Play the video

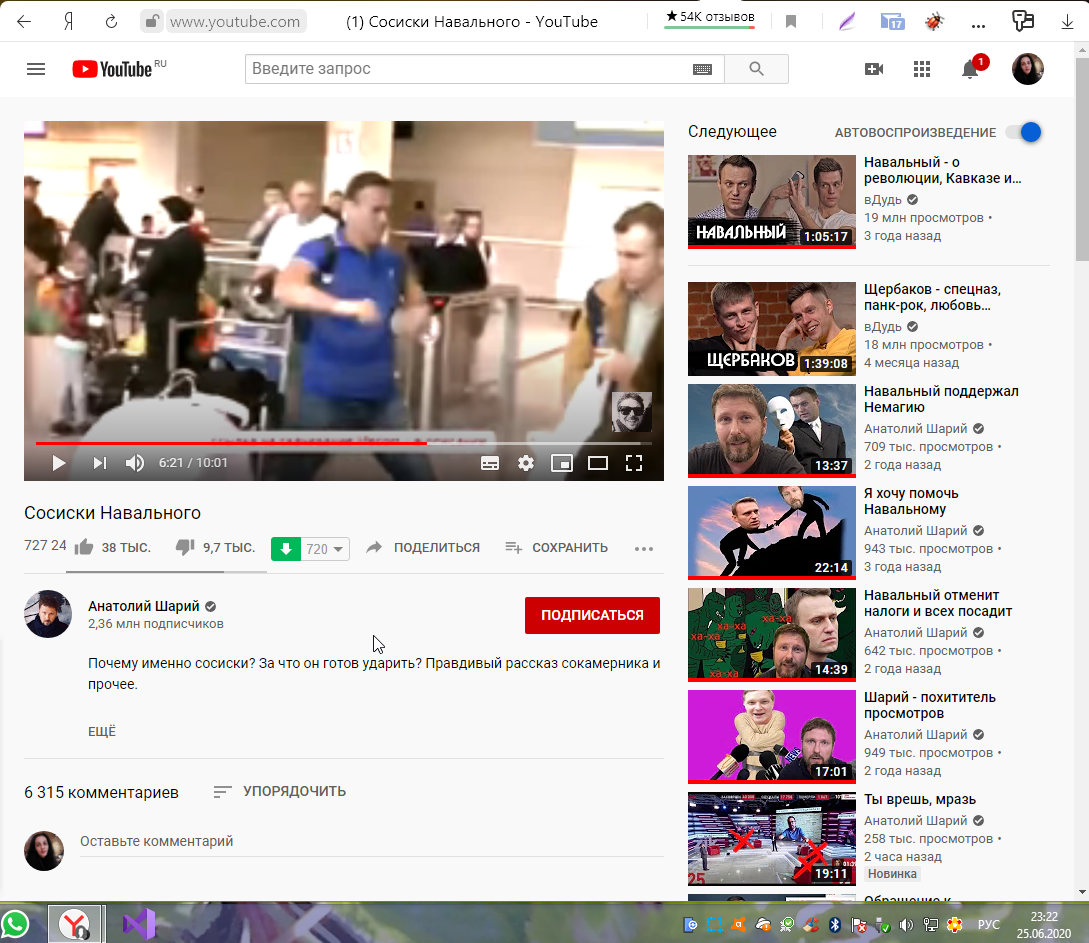click(58, 463)
